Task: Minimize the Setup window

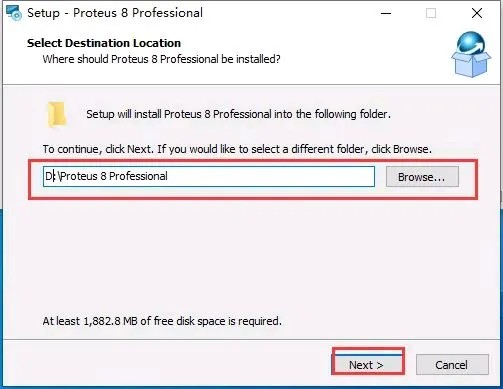Action: (x=386, y=13)
